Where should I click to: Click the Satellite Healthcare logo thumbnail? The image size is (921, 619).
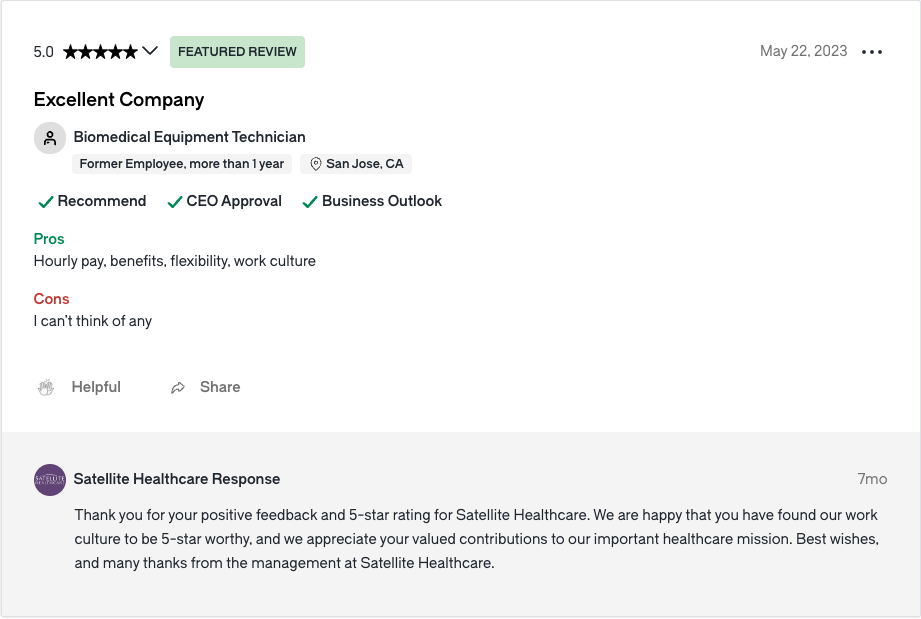(x=50, y=480)
